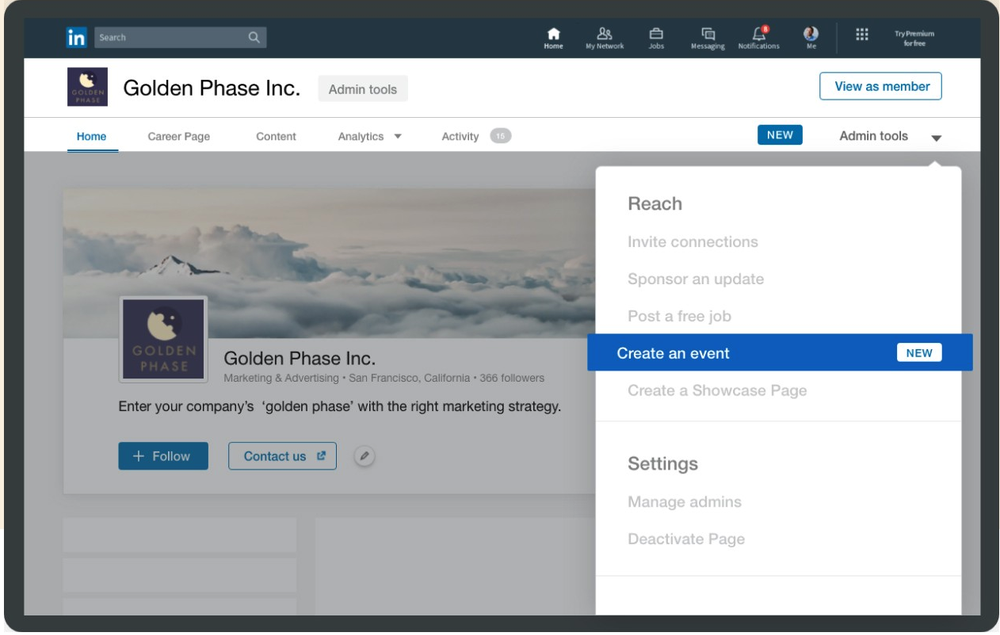Click the company tagline text
This screenshot has height=635, width=1000.
click(339, 407)
